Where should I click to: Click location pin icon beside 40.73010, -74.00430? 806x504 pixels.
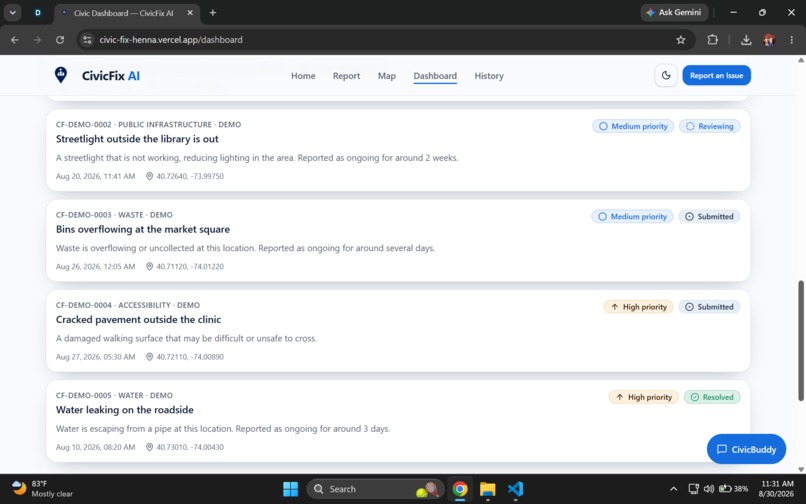click(150, 447)
